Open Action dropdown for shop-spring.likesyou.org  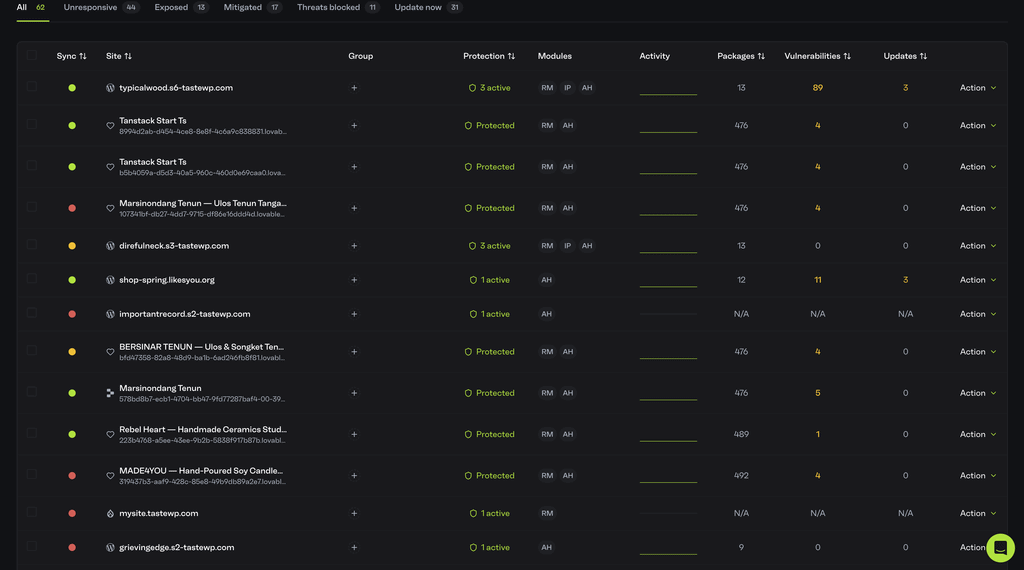tap(978, 279)
